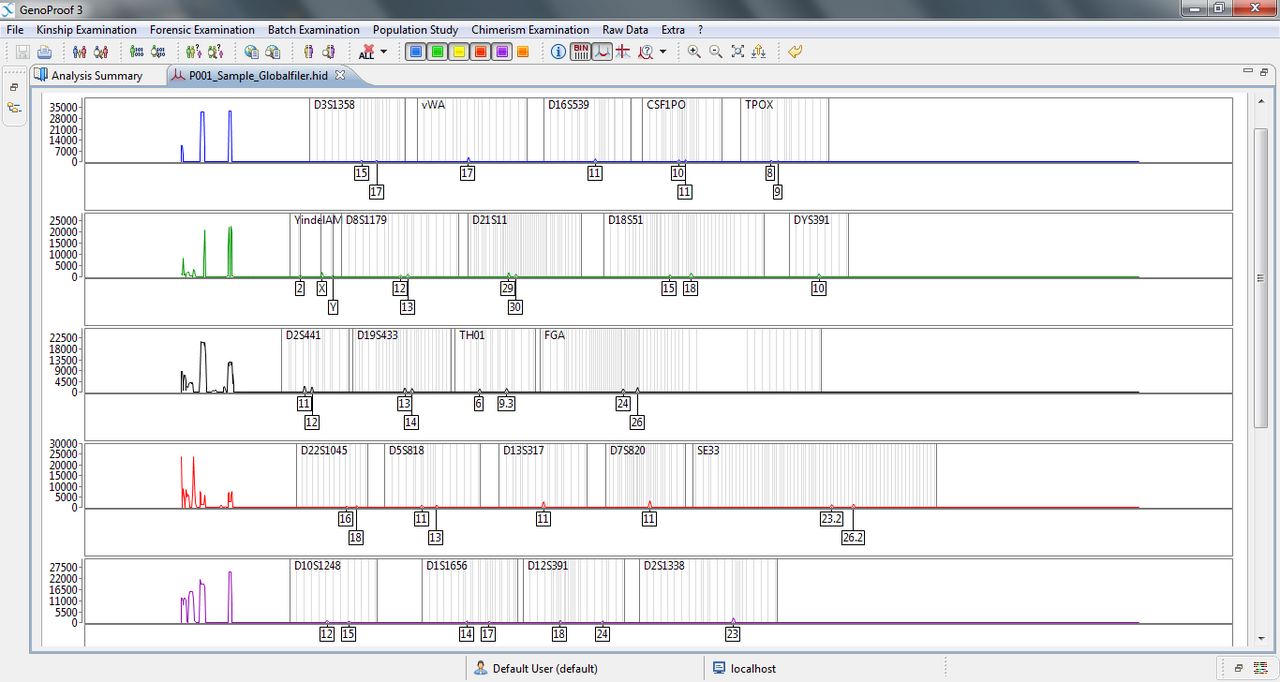Viewport: 1280px width, 682px height.
Task: Open the Forensic Examination menu
Action: (x=202, y=30)
